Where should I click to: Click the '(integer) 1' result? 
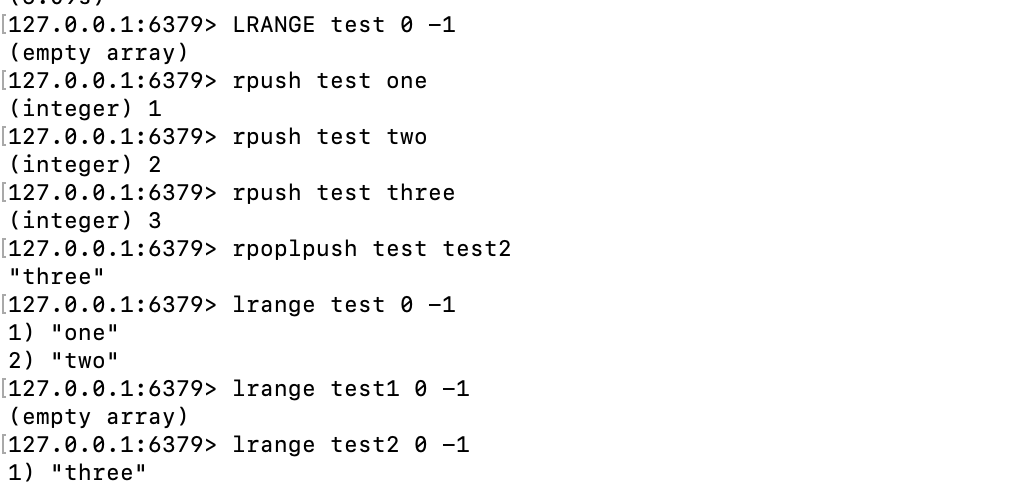[x=85, y=109]
